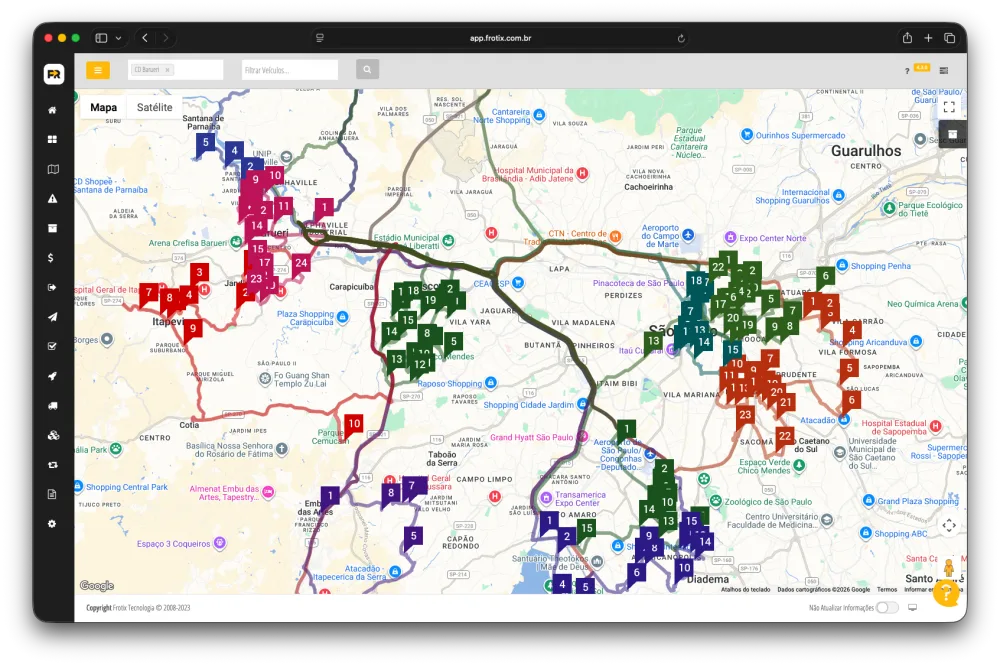Open Atalhos do teclado link

pyautogui.click(x=746, y=589)
